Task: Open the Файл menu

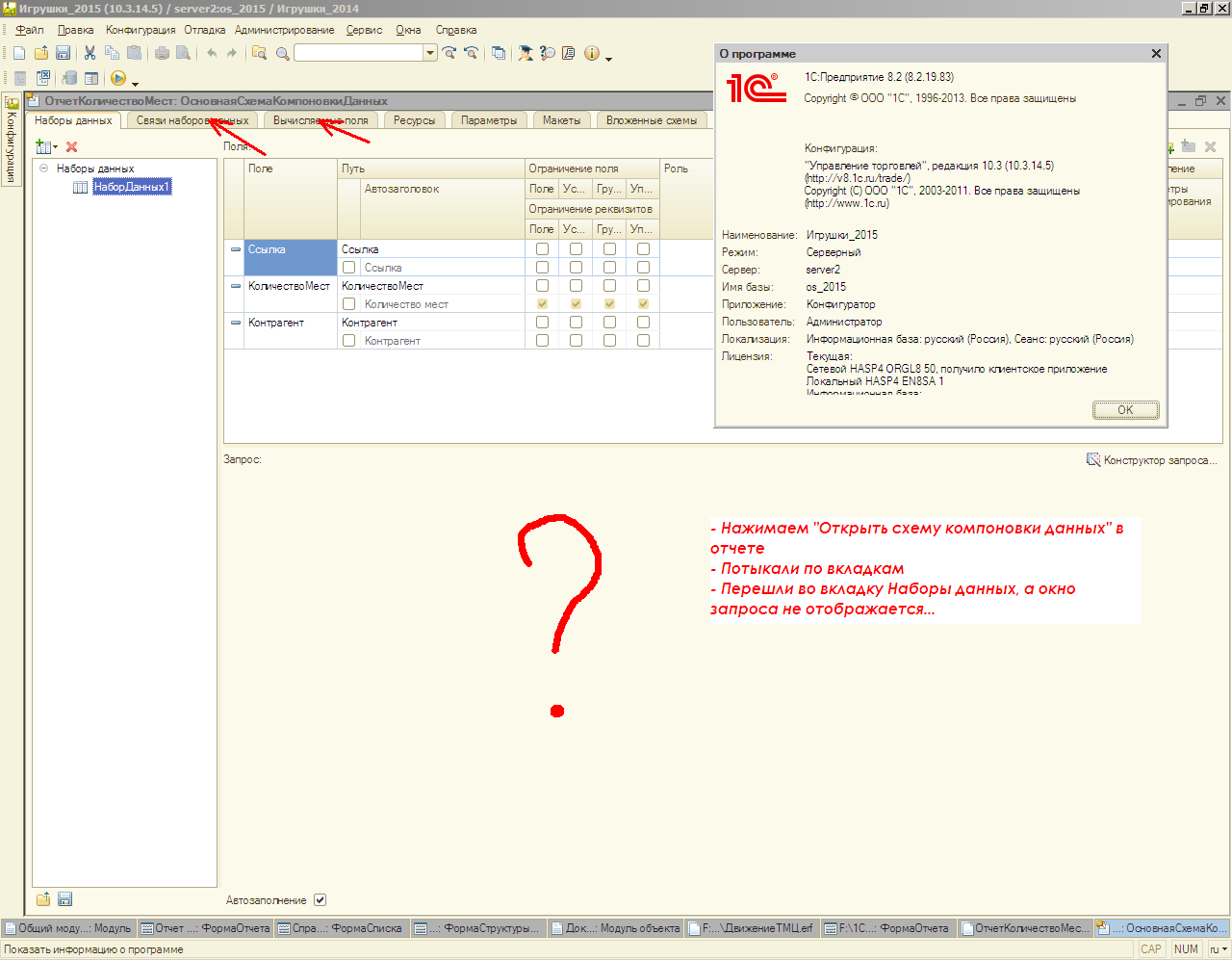Action: 30,30
